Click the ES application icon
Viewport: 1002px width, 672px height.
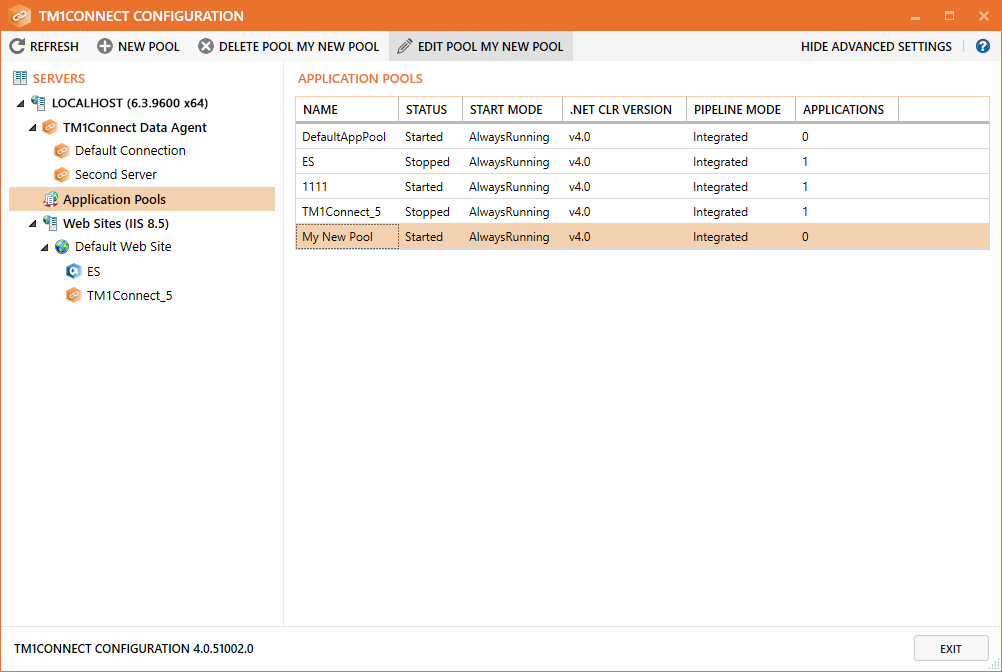[x=74, y=271]
